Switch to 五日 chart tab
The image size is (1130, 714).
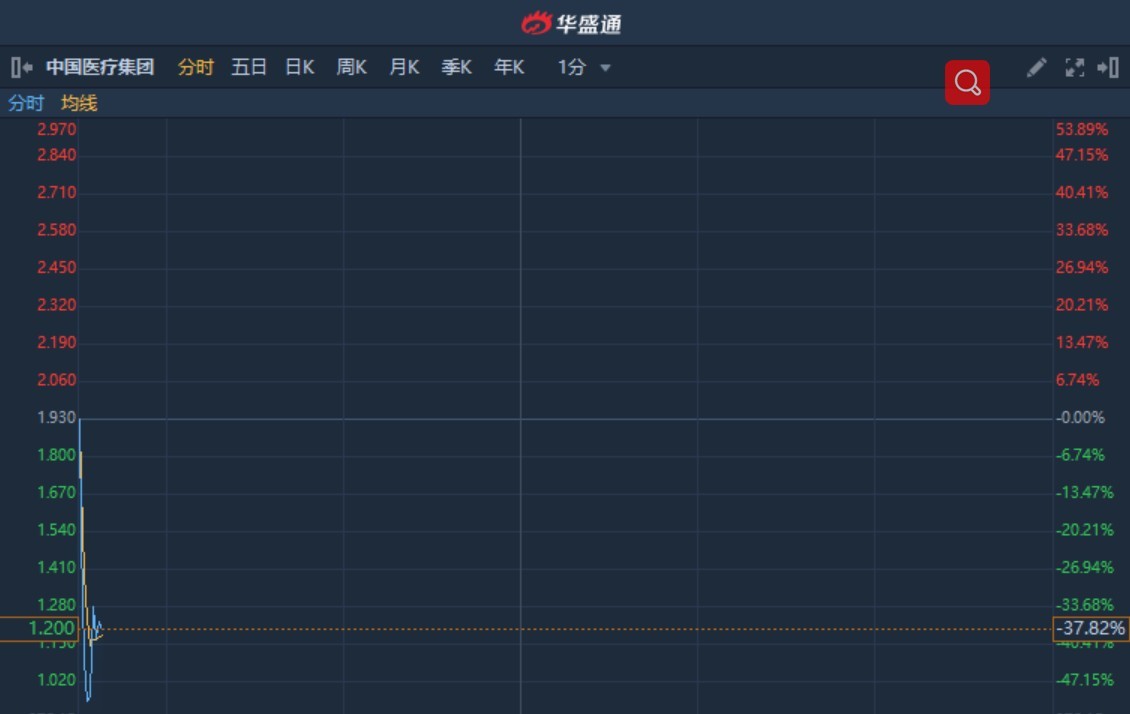click(249, 68)
